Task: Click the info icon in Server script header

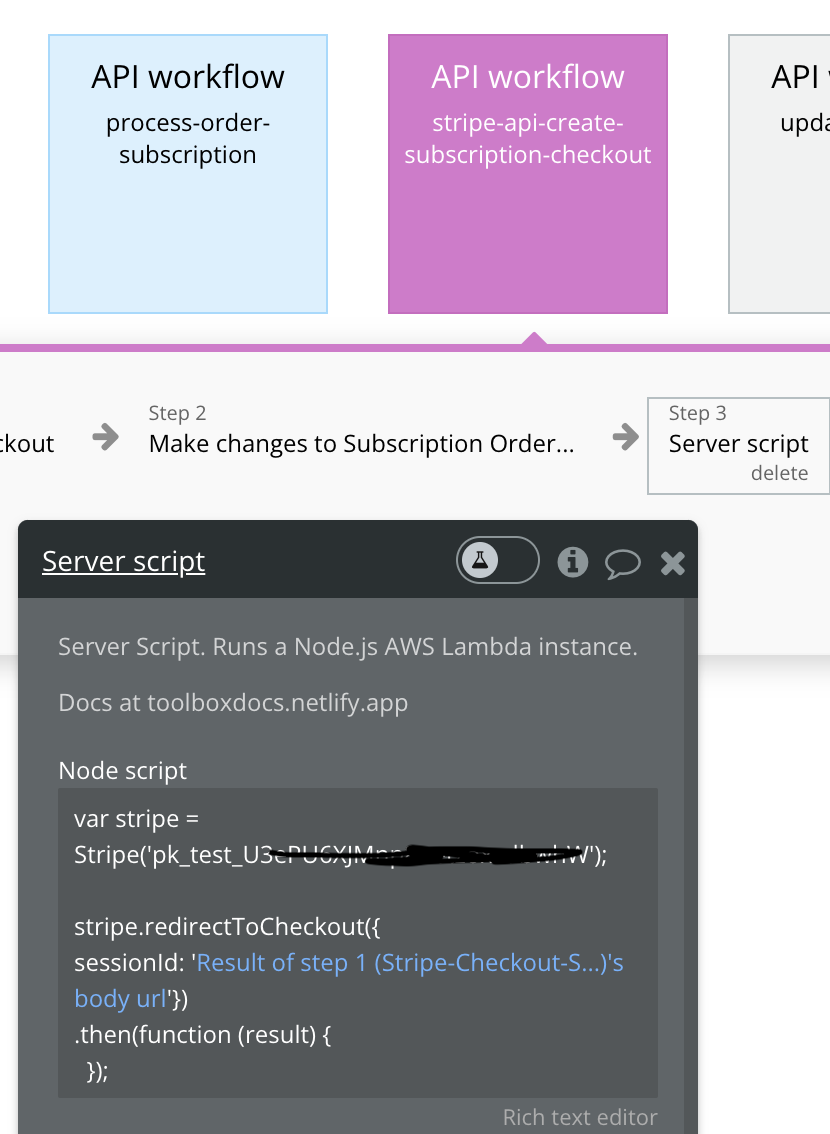Action: point(572,562)
